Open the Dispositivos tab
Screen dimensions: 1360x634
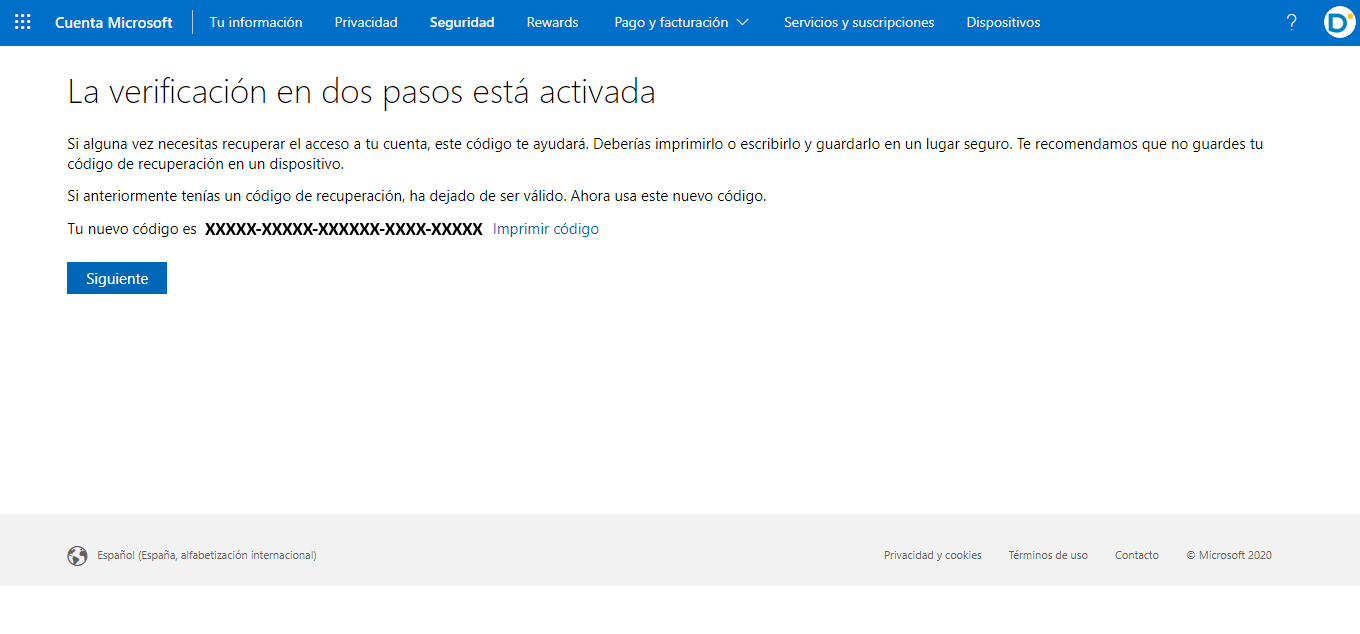pos(1003,22)
